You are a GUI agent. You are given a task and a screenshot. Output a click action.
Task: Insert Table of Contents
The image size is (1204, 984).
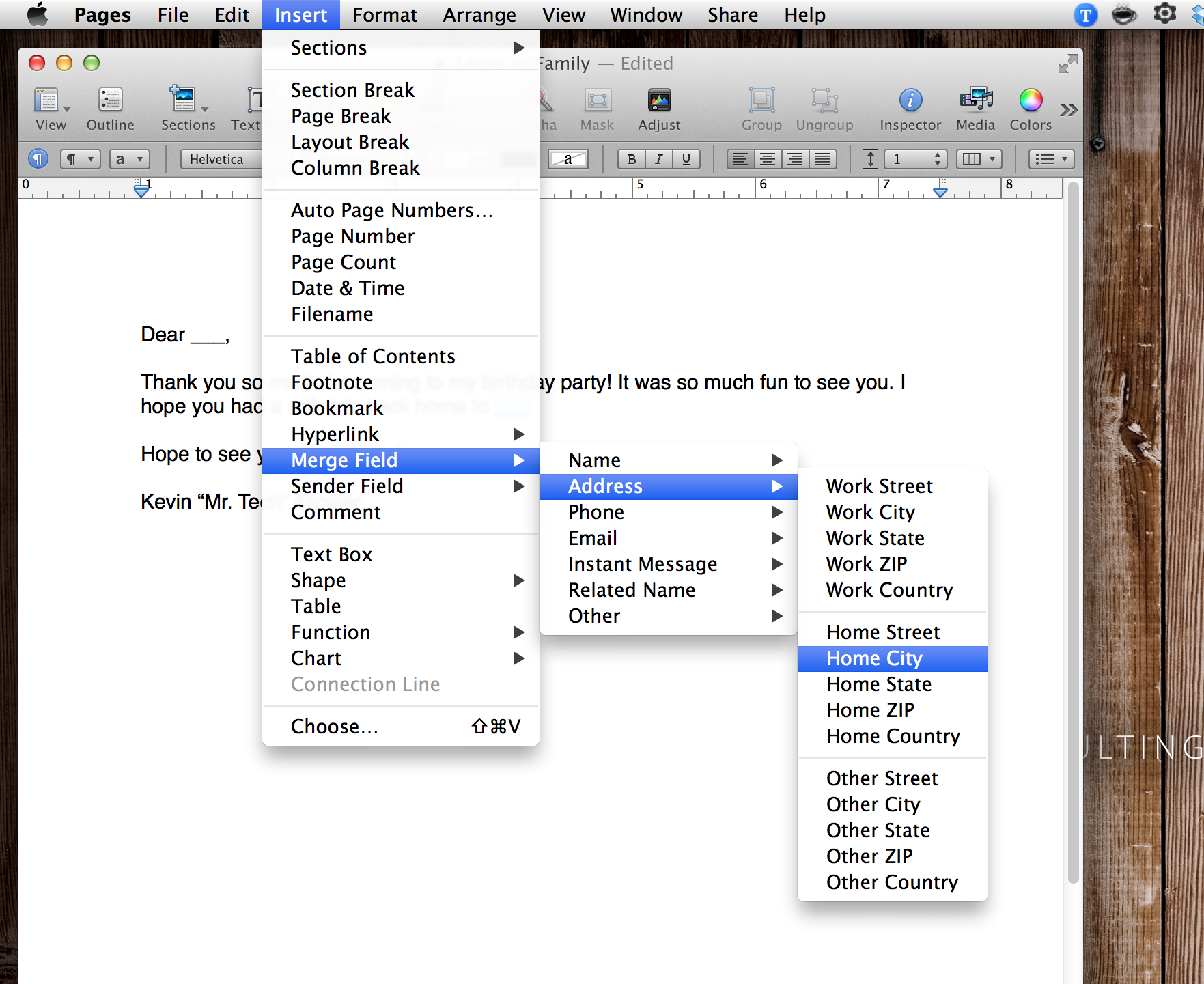pos(401,356)
